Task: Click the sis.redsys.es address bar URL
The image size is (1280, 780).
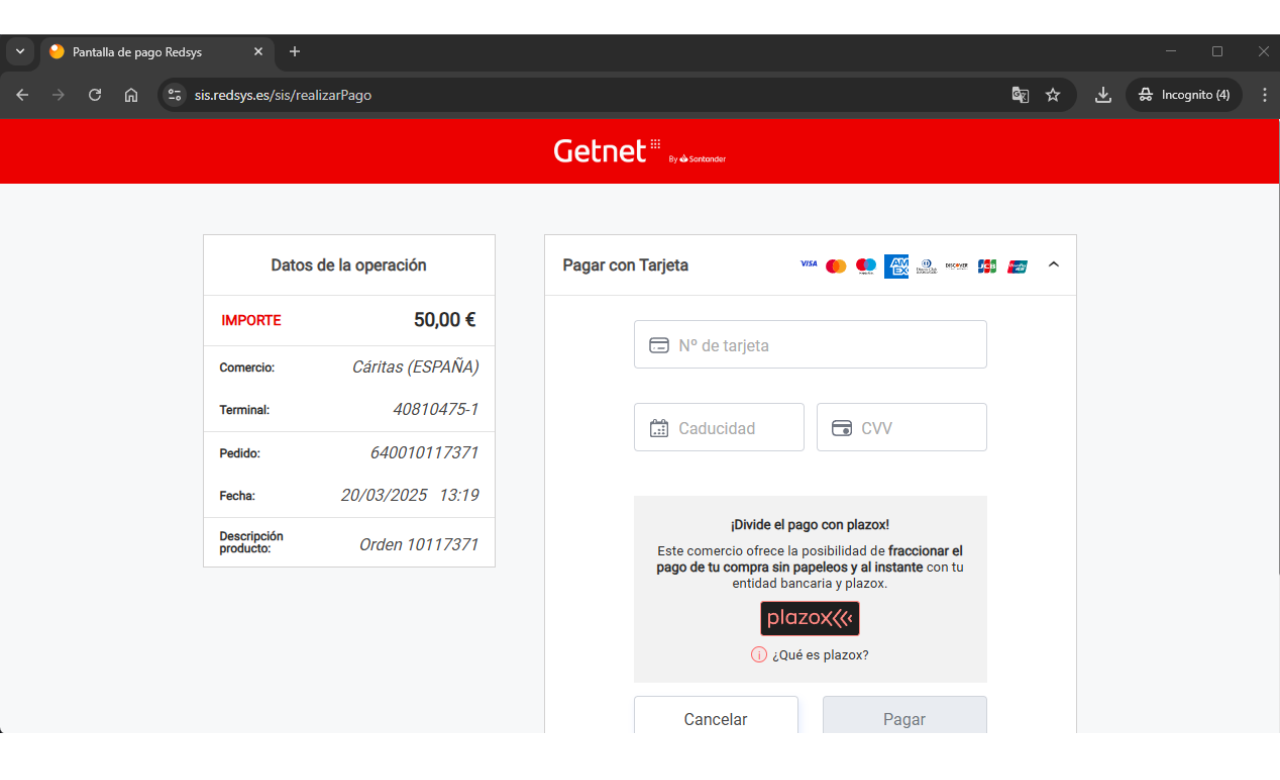Action: pos(283,95)
